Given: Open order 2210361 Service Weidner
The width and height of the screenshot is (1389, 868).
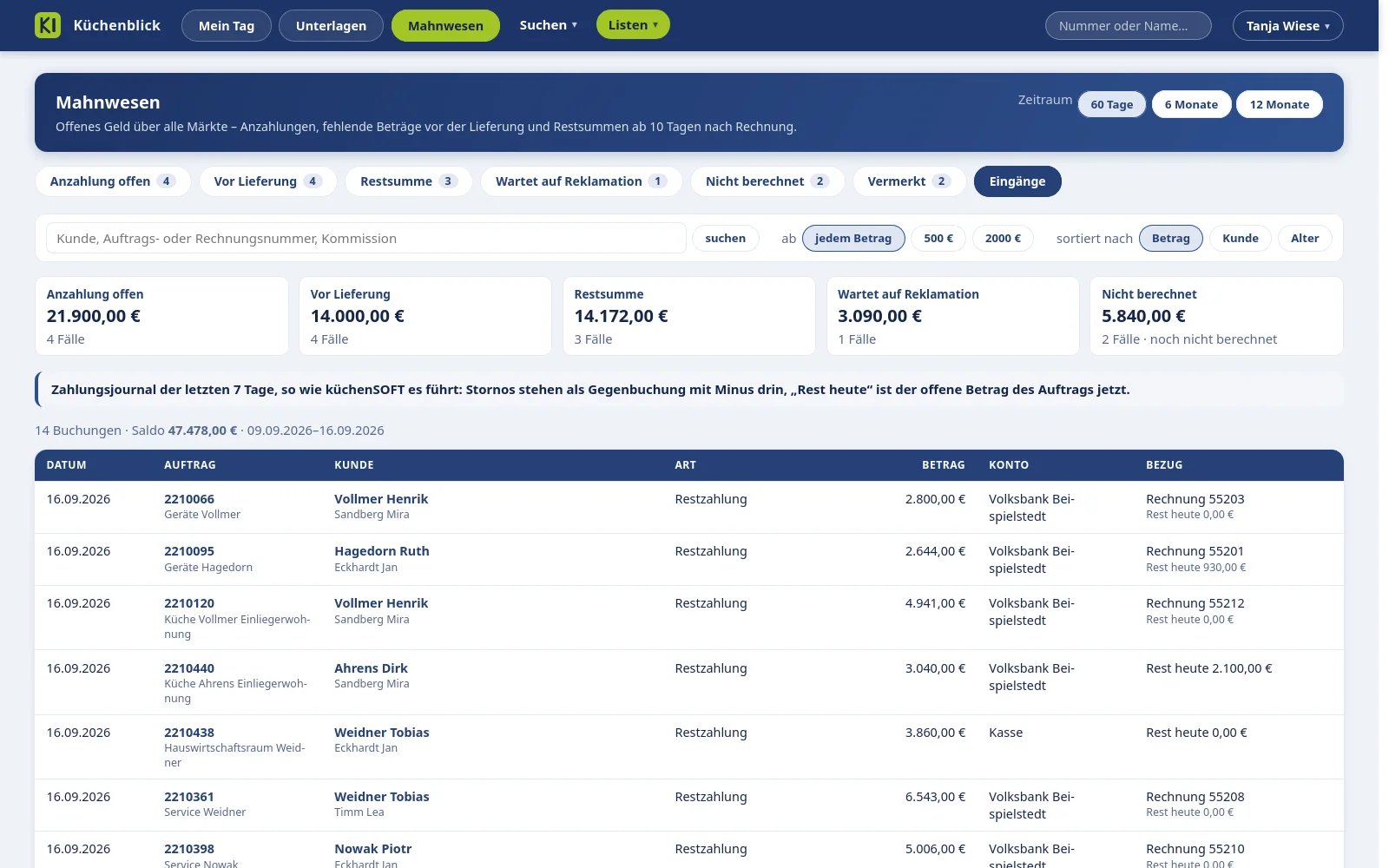Looking at the screenshot, I should click(x=189, y=797).
